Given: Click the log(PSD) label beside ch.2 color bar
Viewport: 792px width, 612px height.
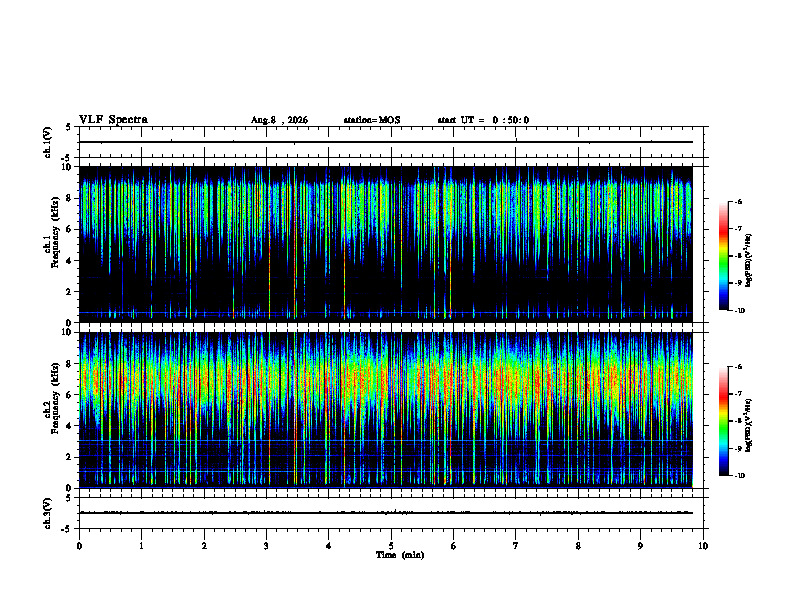Looking at the screenshot, I should [748, 425].
